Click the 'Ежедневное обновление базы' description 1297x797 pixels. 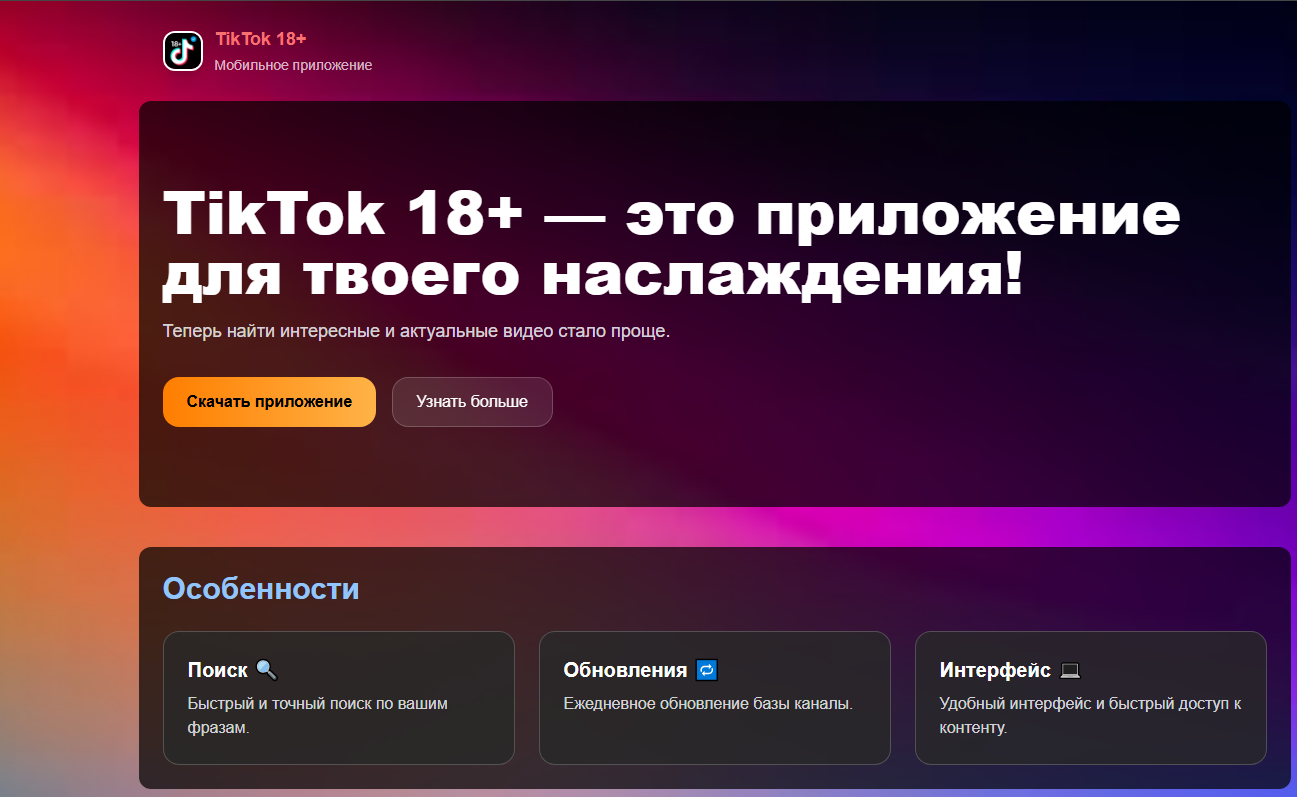tap(708, 703)
